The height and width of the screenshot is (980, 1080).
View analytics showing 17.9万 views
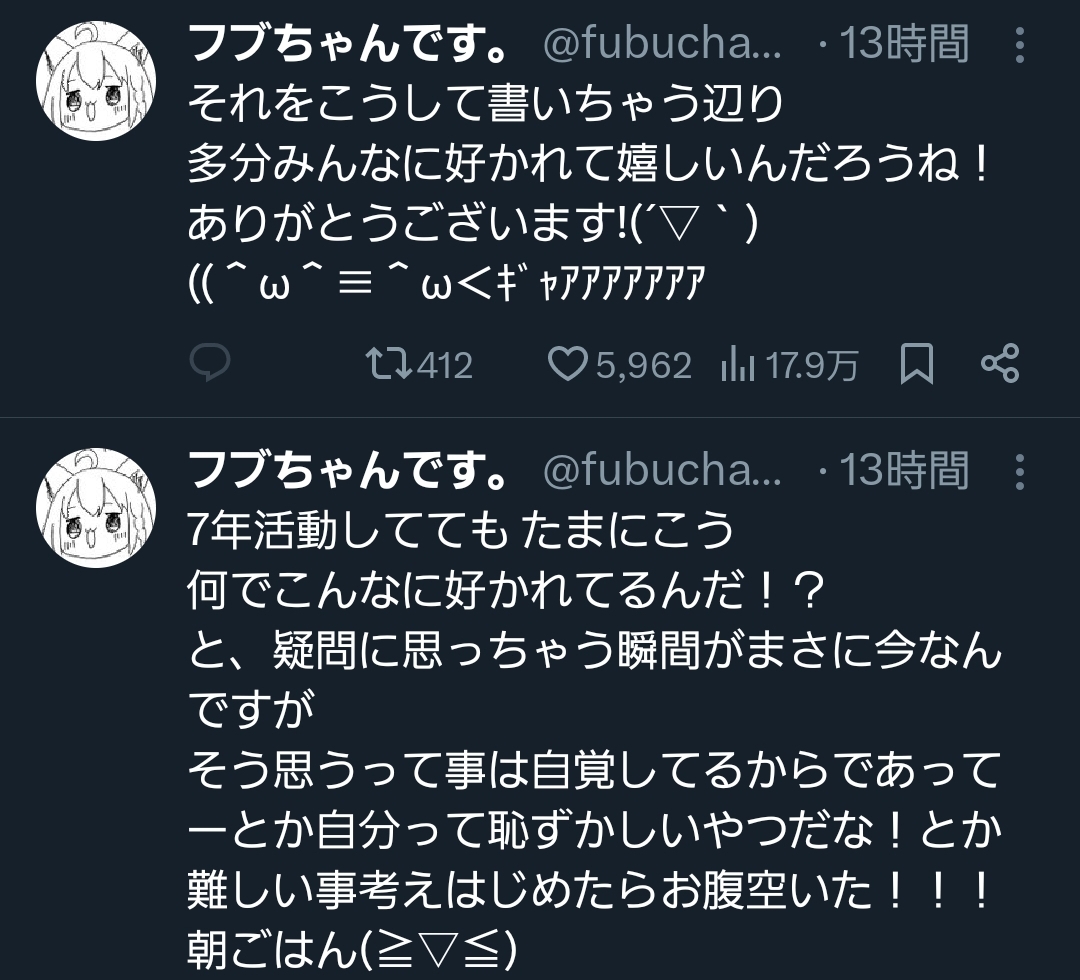(790, 365)
